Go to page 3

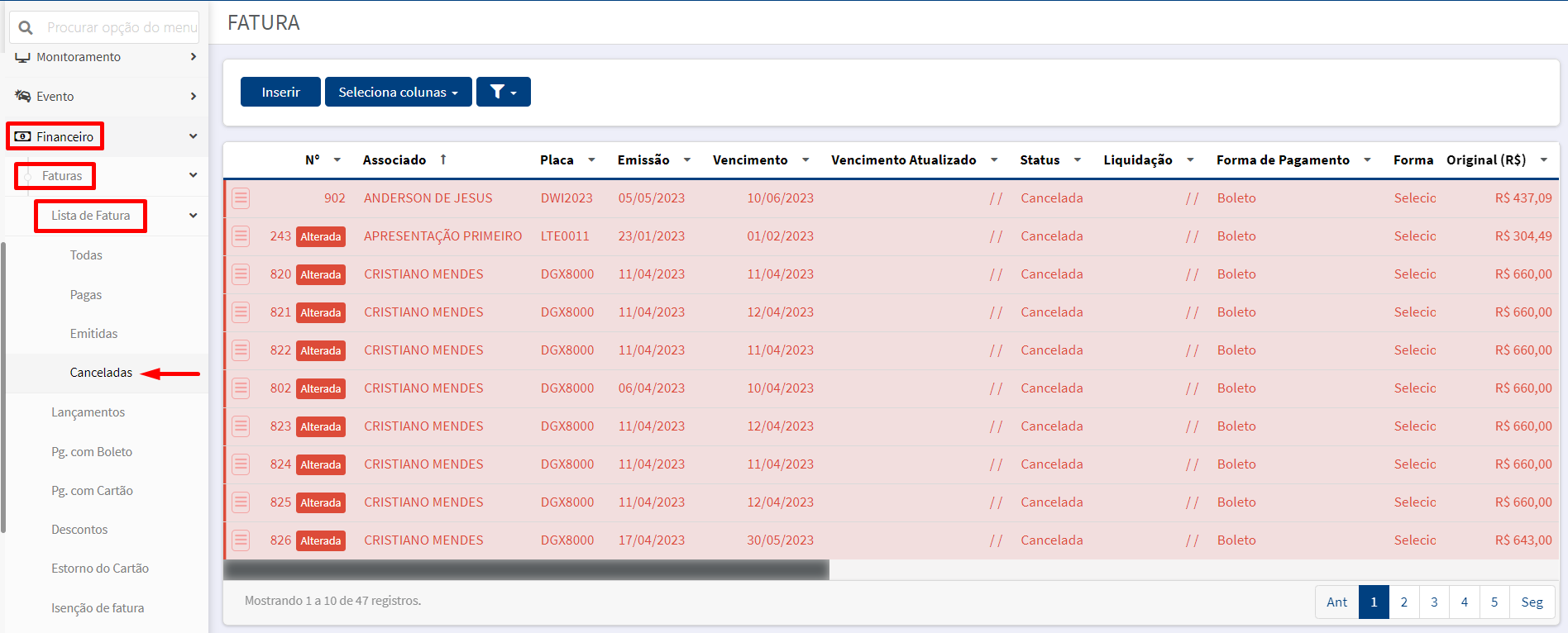pyautogui.click(x=1434, y=602)
